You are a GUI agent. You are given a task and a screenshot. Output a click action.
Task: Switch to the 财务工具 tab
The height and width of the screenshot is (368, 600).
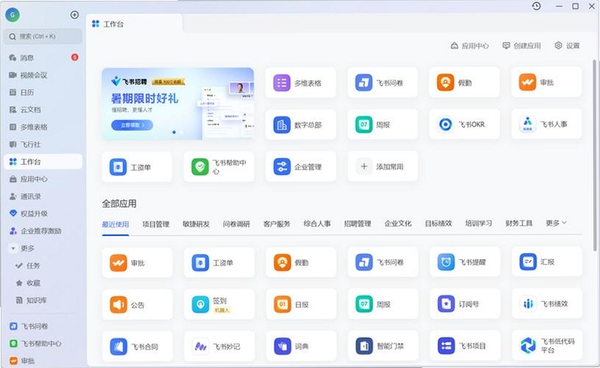click(x=519, y=223)
